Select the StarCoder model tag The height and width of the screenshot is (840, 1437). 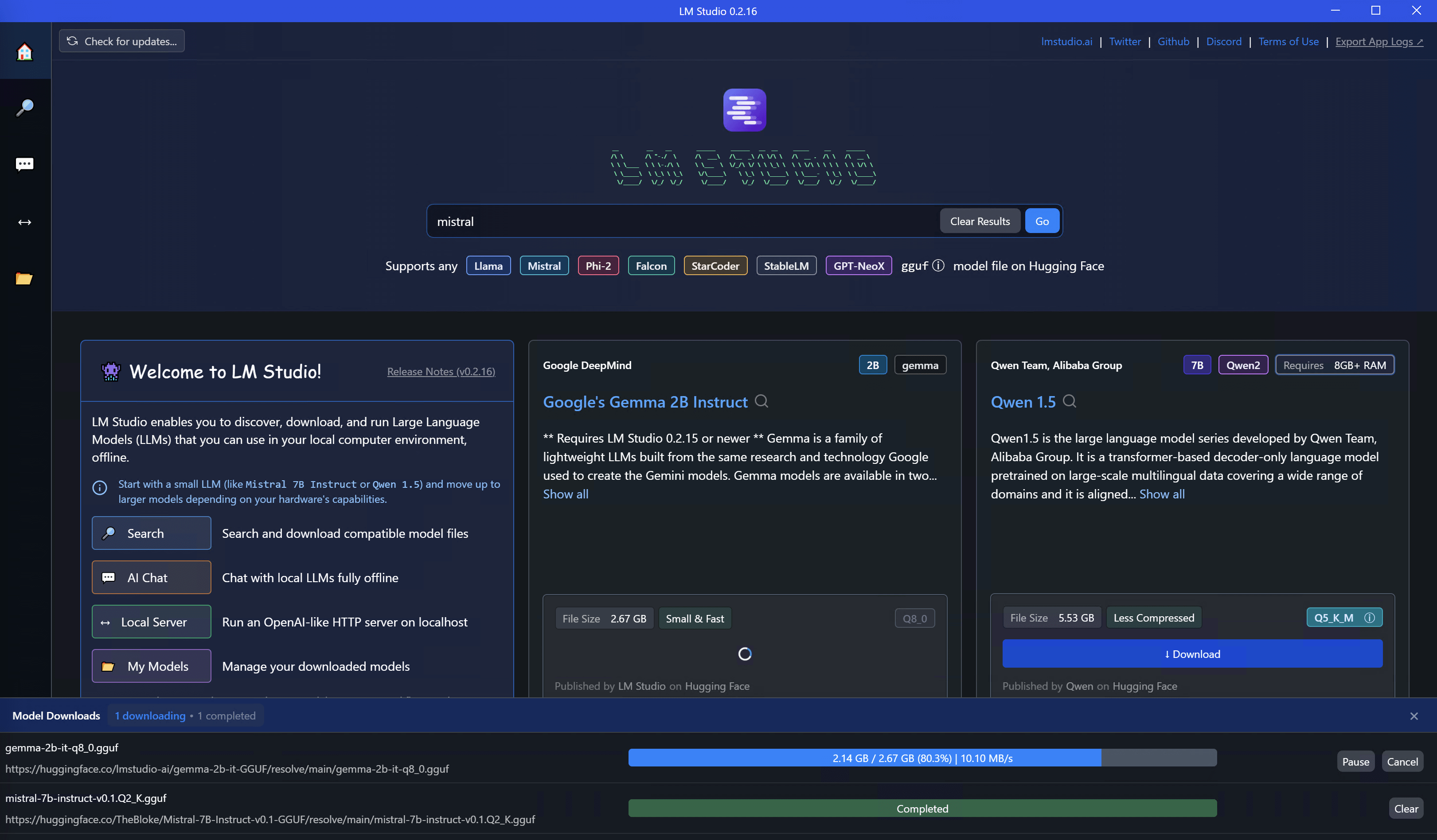[x=715, y=265]
